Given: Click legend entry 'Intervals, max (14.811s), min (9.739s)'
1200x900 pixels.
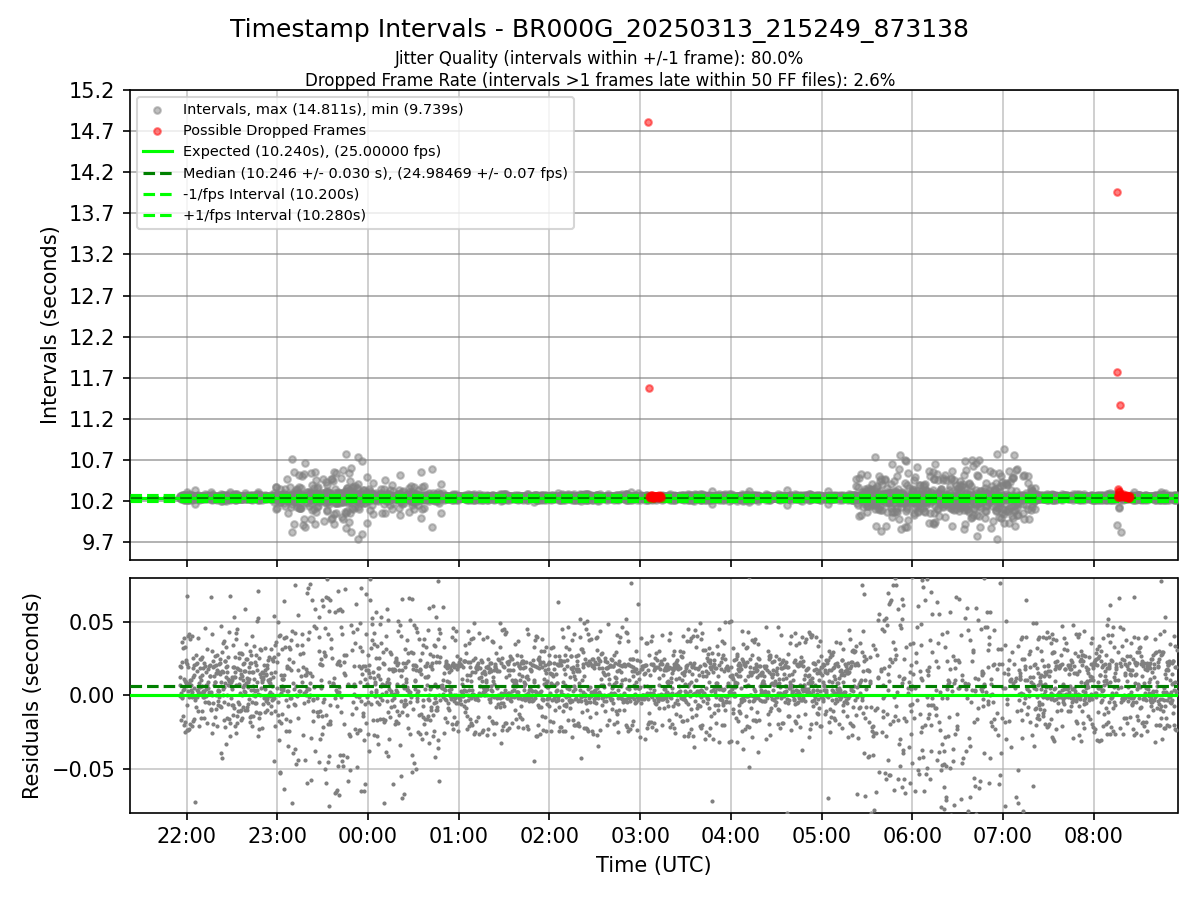Looking at the screenshot, I should point(323,109).
